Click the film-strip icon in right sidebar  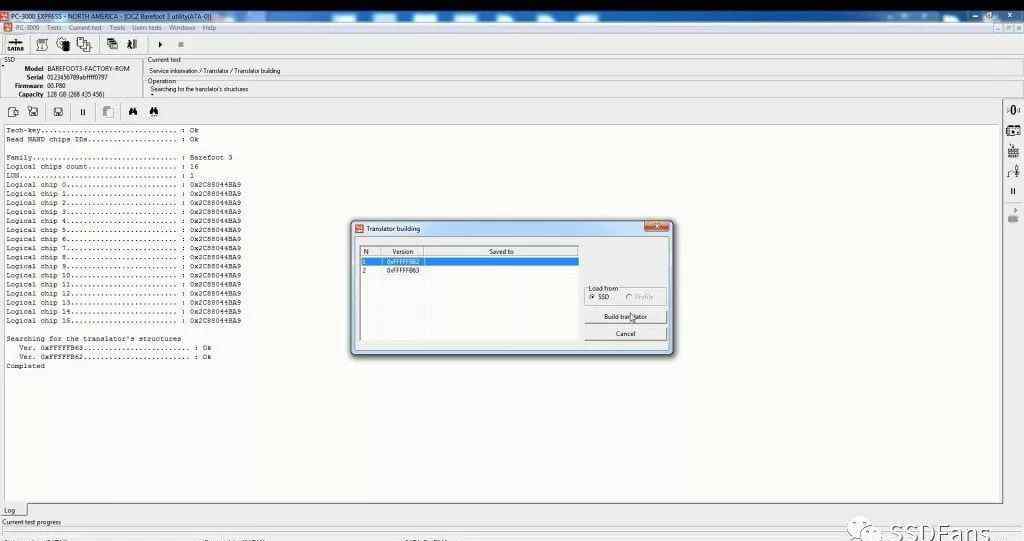pyautogui.click(x=1013, y=131)
